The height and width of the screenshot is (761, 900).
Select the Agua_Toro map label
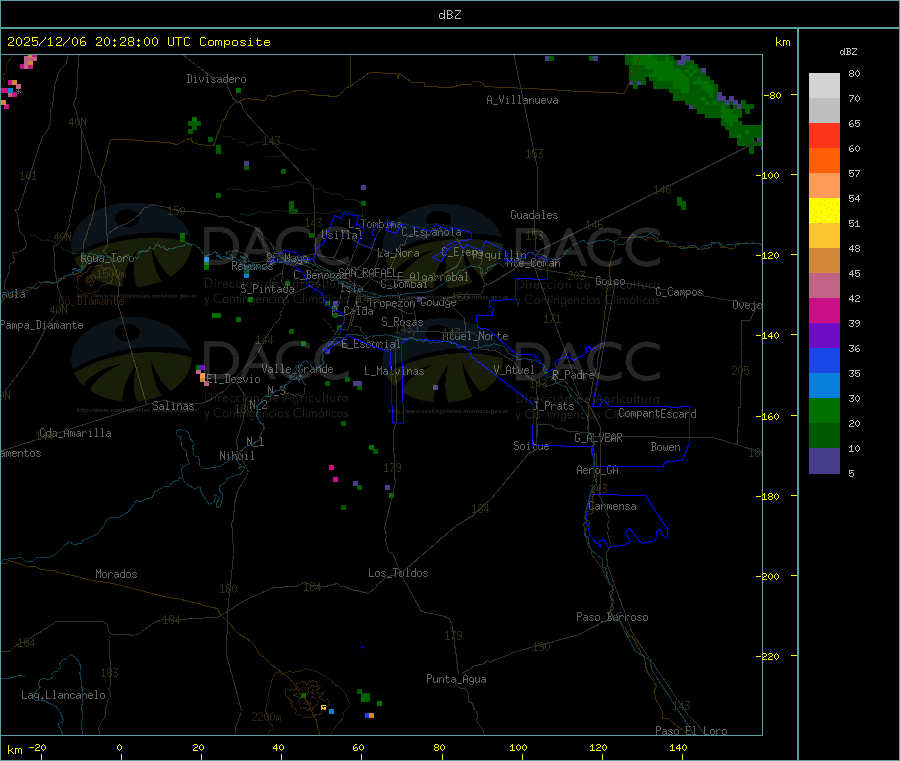107,258
